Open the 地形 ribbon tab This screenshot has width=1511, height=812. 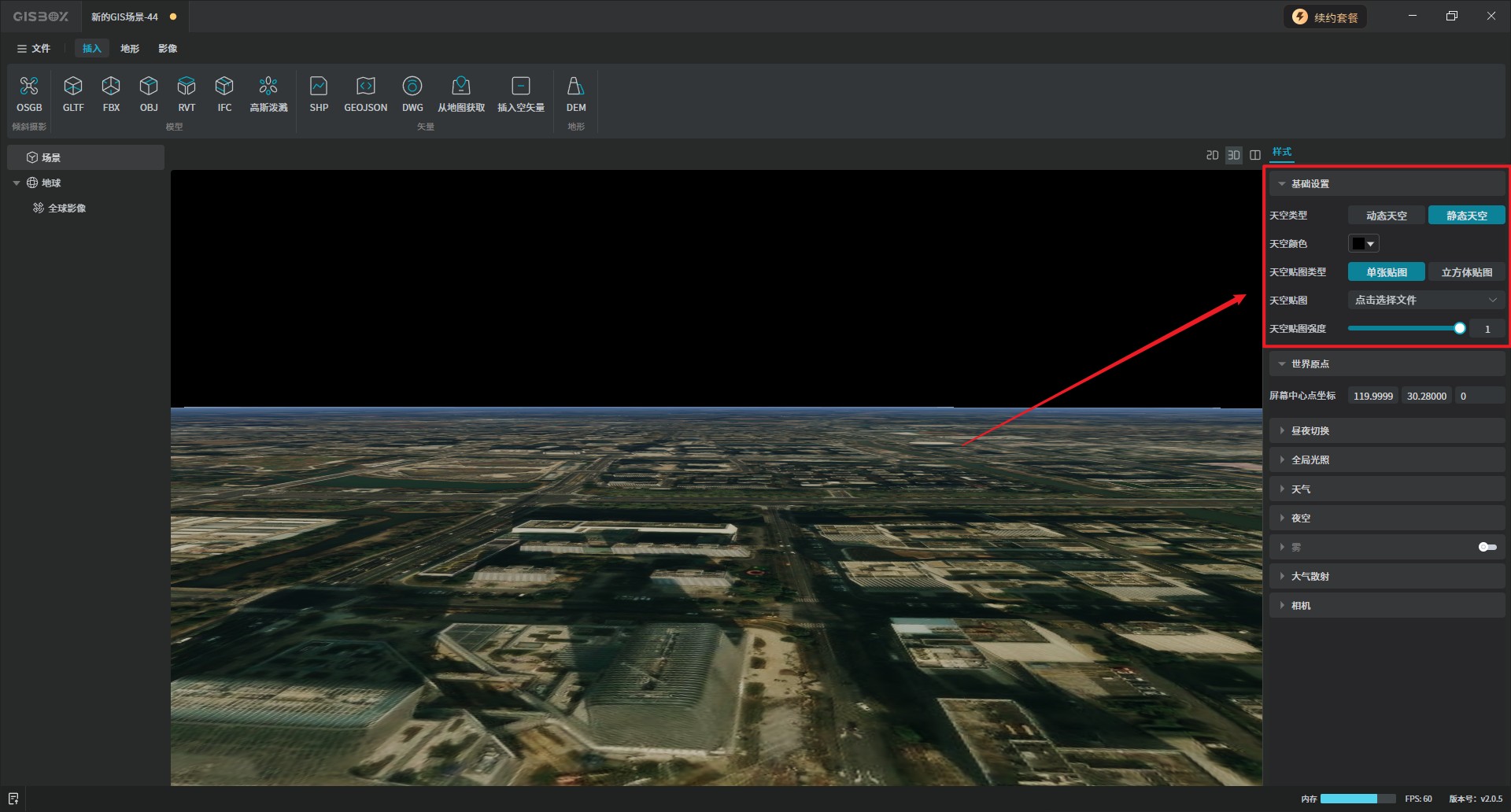click(130, 49)
